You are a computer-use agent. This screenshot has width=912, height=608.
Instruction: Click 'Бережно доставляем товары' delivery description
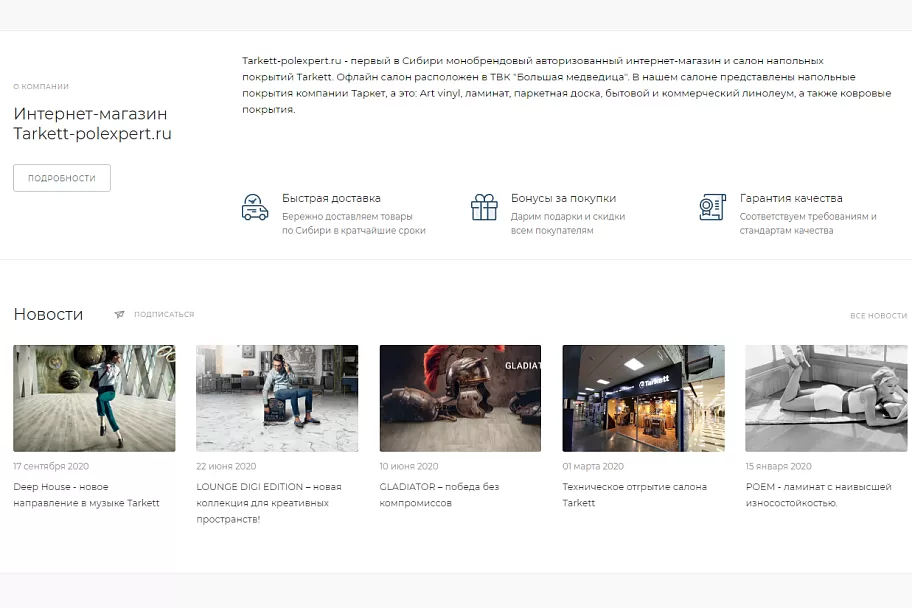tap(354, 223)
